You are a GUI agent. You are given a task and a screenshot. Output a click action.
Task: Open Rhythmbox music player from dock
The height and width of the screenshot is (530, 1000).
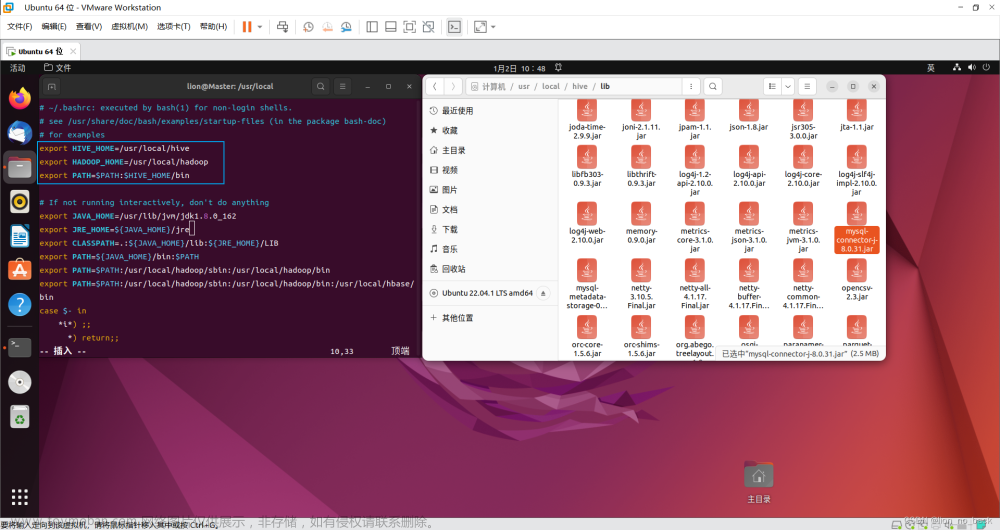point(20,202)
